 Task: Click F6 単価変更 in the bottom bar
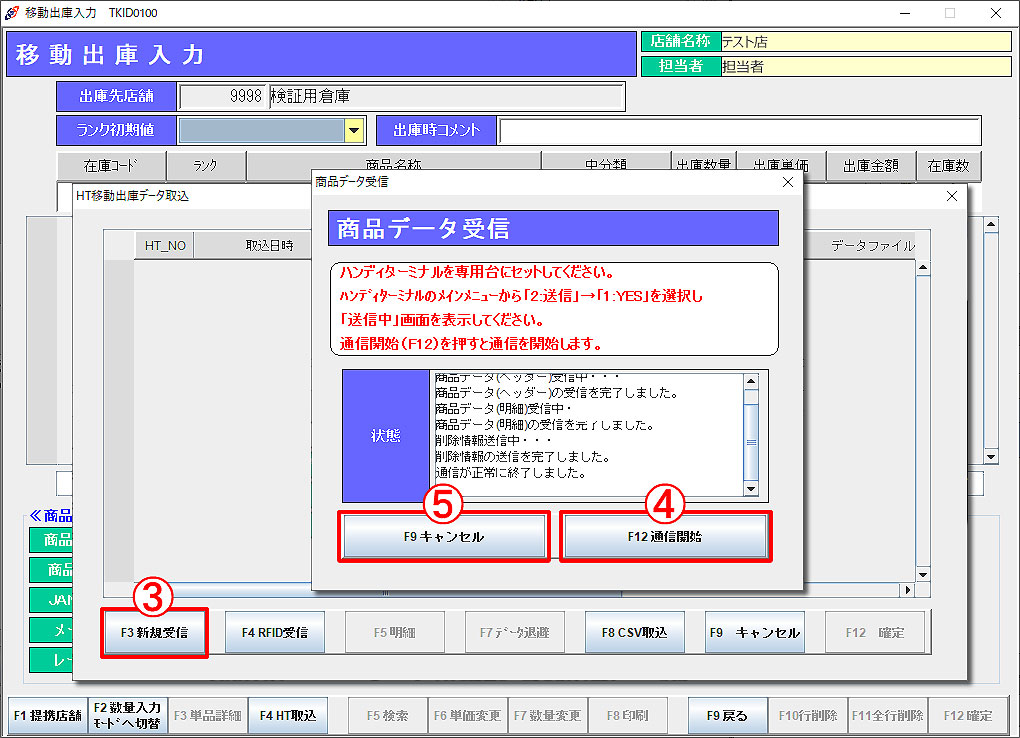[x=466, y=715]
